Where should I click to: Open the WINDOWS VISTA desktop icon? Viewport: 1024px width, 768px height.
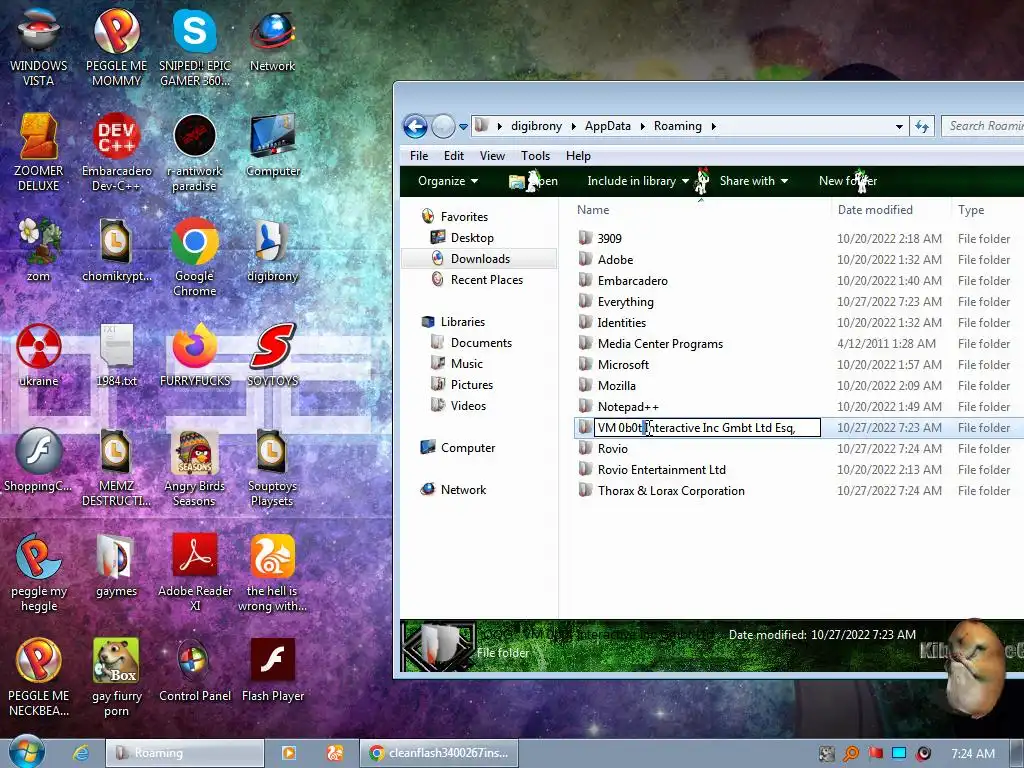[x=39, y=46]
